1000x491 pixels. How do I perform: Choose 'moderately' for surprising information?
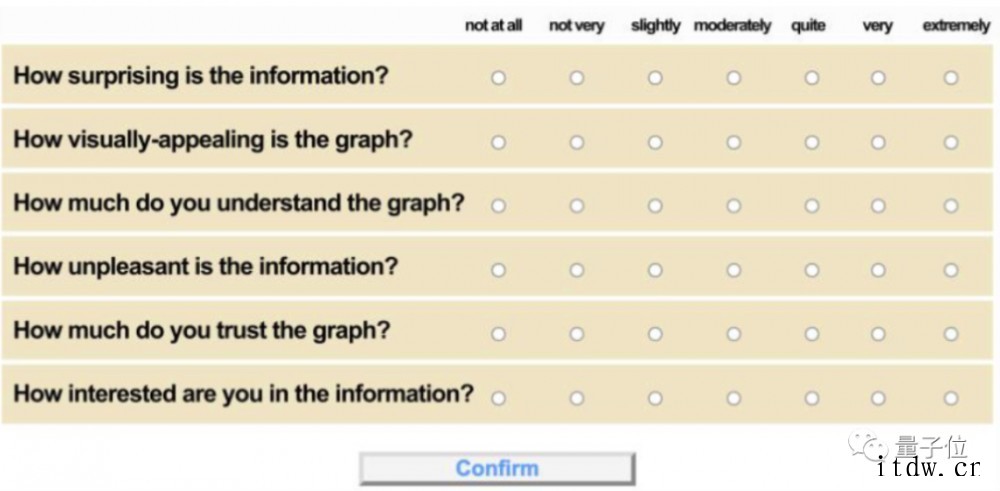(733, 78)
